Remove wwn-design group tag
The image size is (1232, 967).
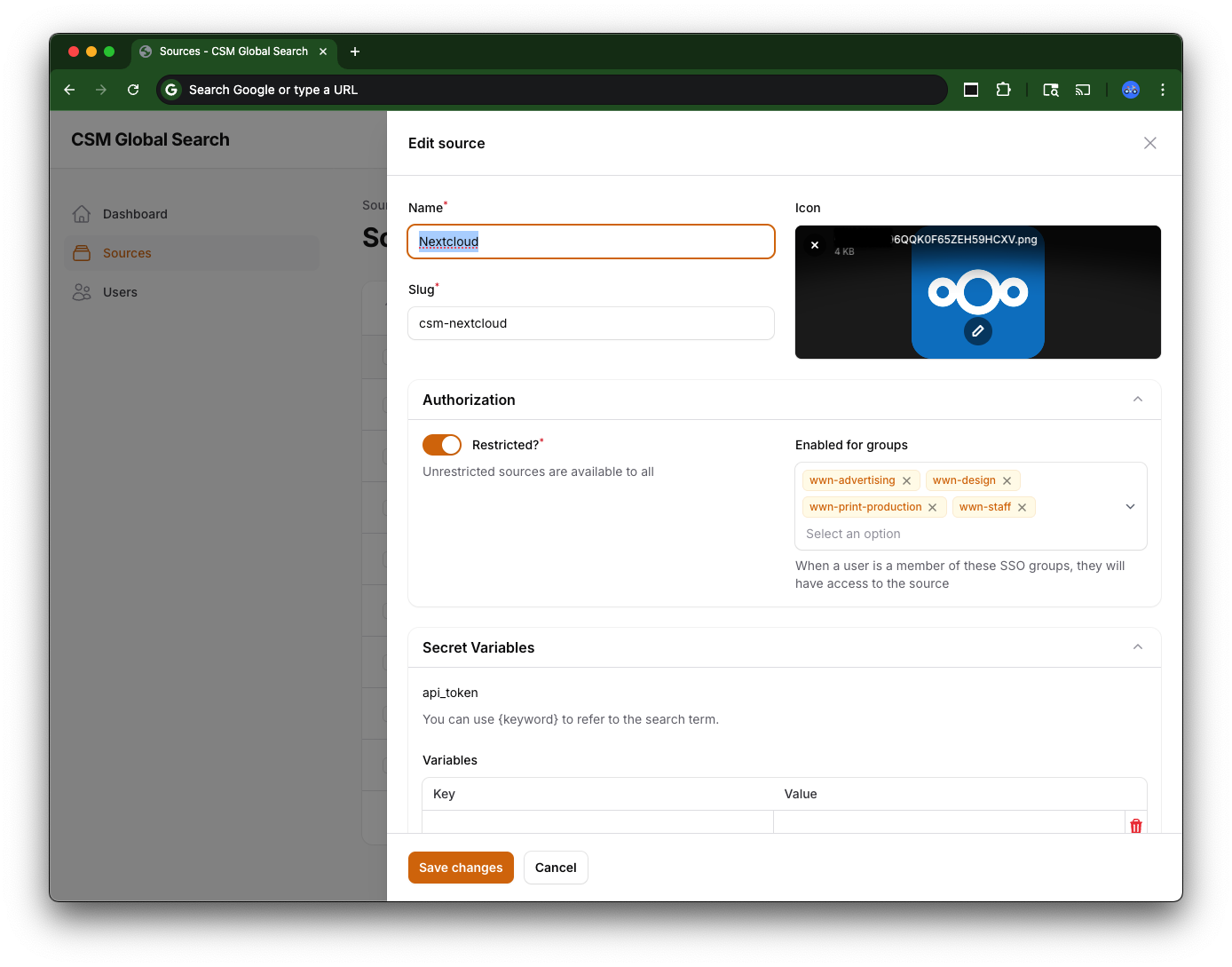[1007, 481]
